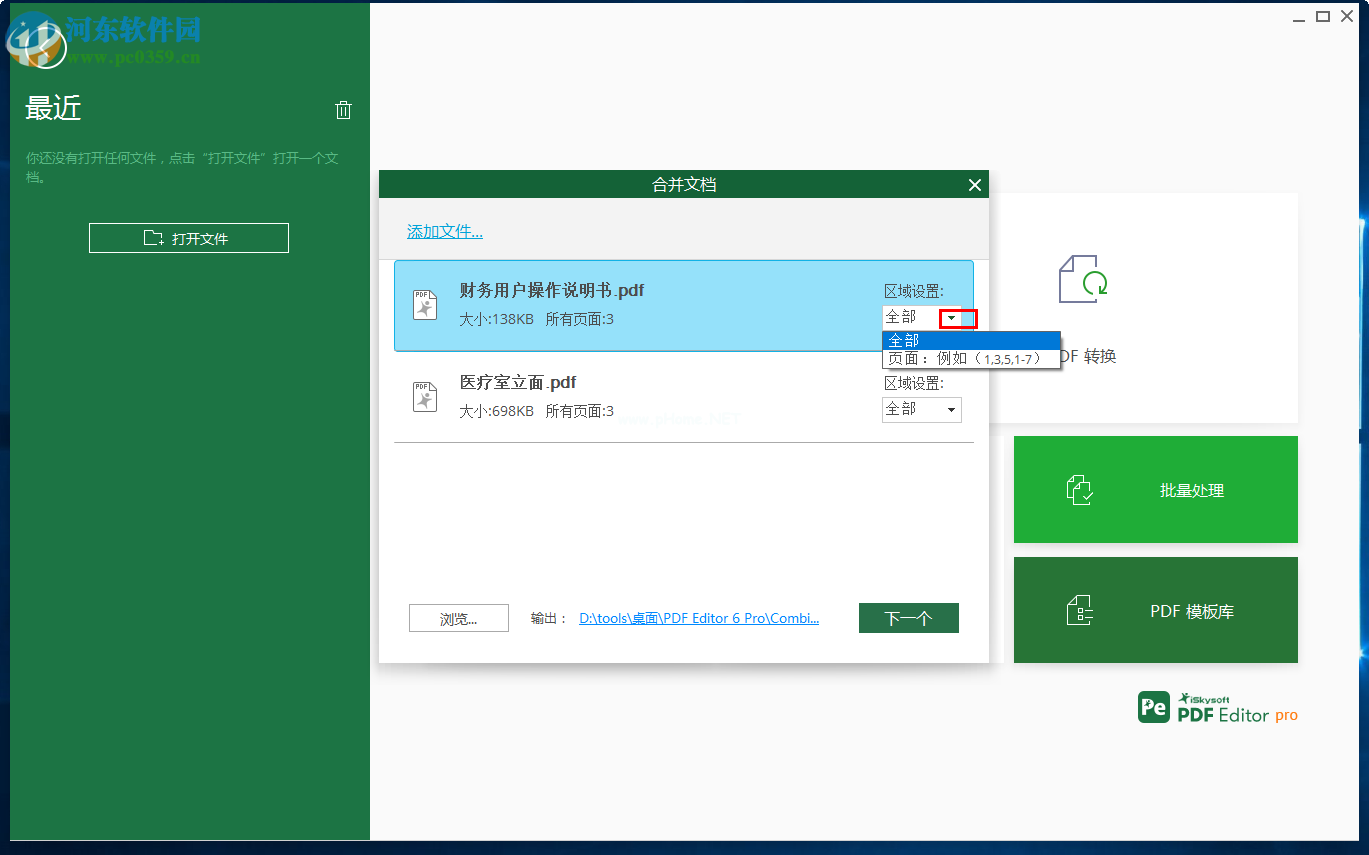Screen dimensions: 1369x855
Task: Select the 医疗室立面.pdf file name
Action: click(x=518, y=383)
